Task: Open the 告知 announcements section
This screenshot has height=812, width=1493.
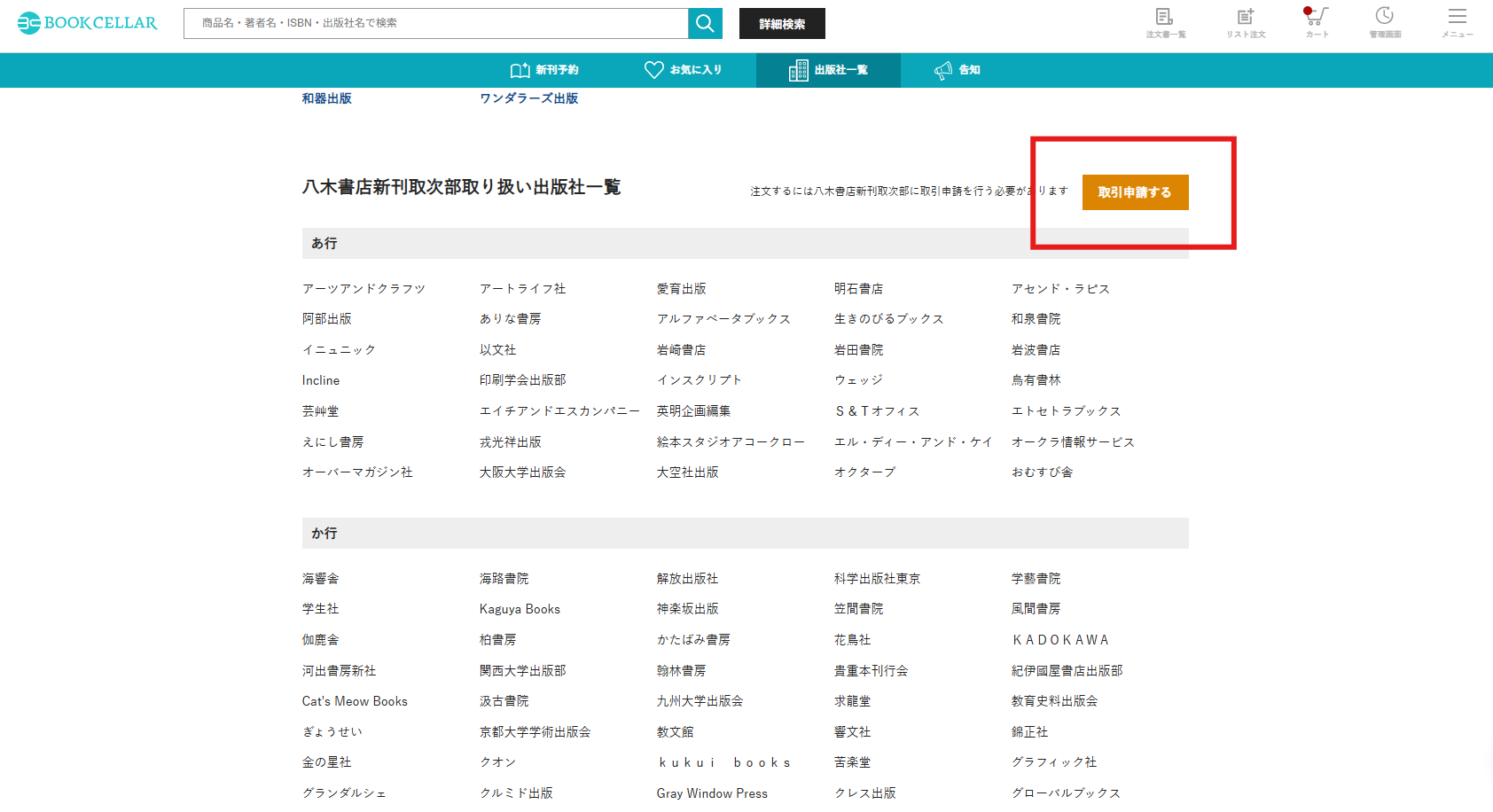Action: coord(957,70)
